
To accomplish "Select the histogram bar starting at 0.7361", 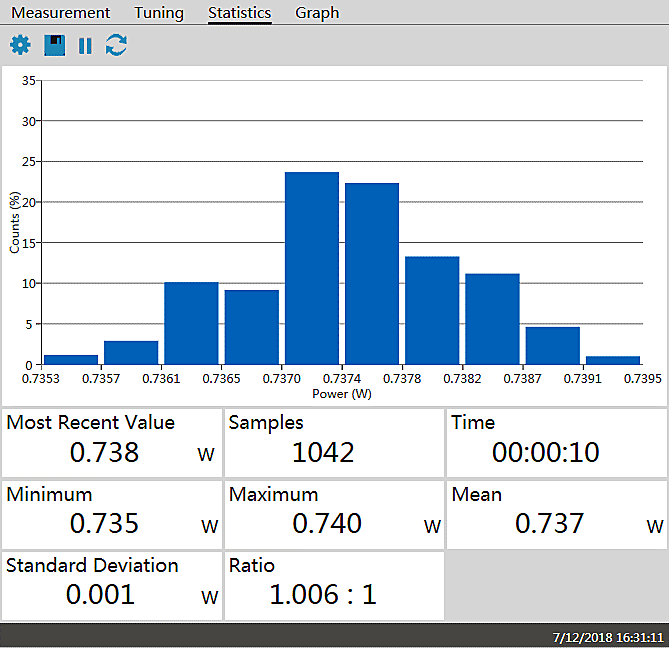I will tap(191, 323).
